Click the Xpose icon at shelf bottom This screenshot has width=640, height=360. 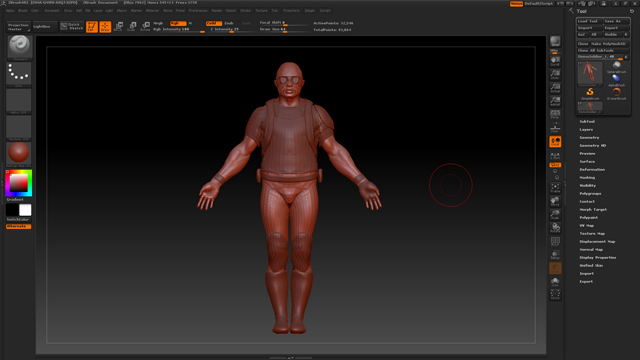[555, 295]
